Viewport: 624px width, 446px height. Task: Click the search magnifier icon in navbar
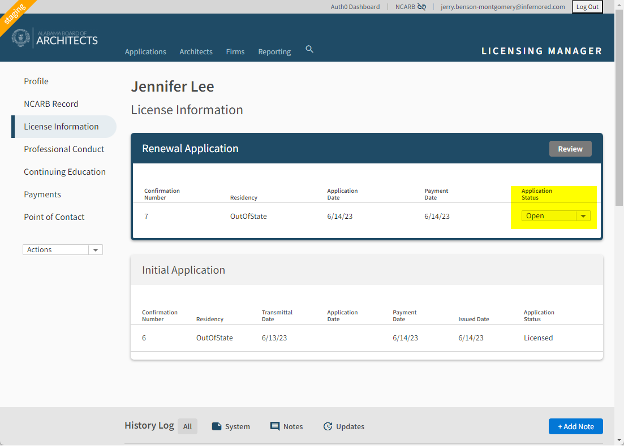tap(310, 49)
